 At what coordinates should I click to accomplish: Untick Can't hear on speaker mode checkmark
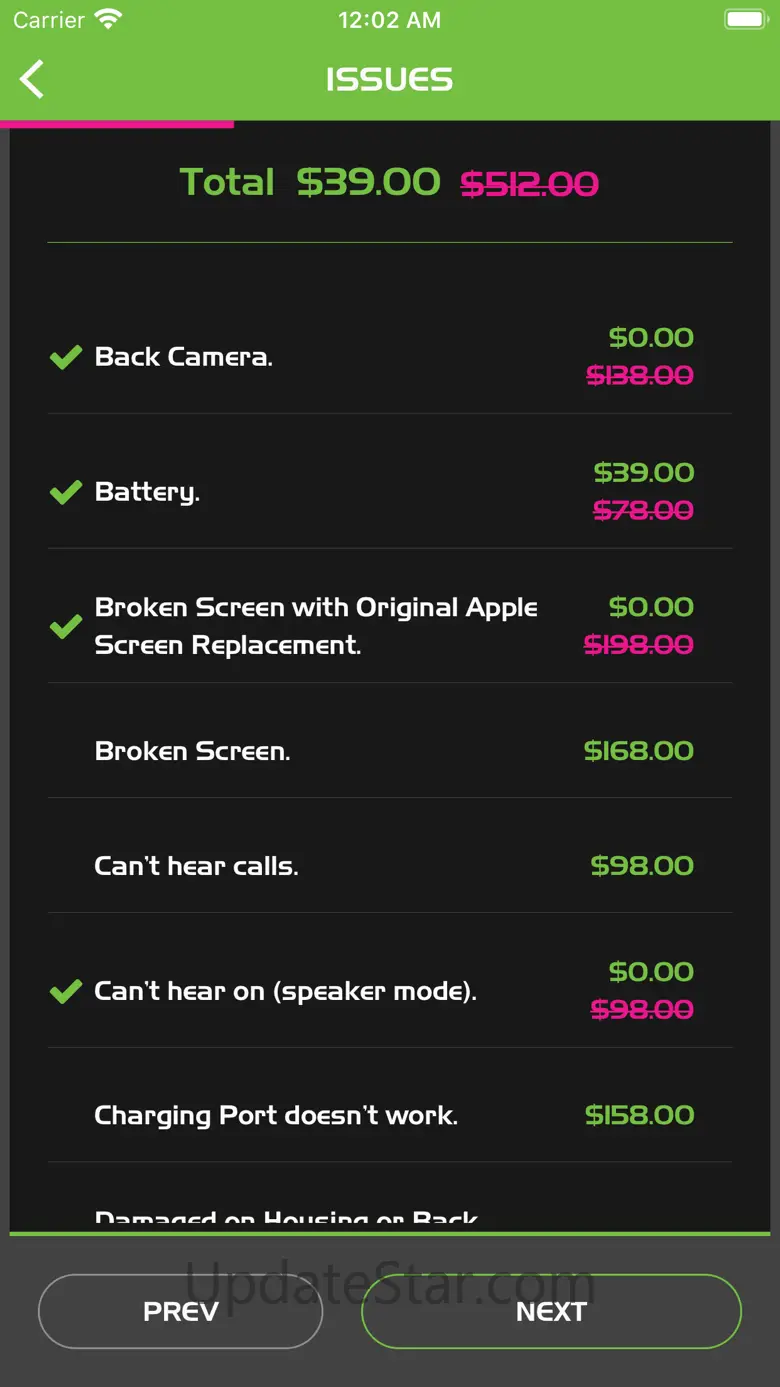[x=66, y=992]
